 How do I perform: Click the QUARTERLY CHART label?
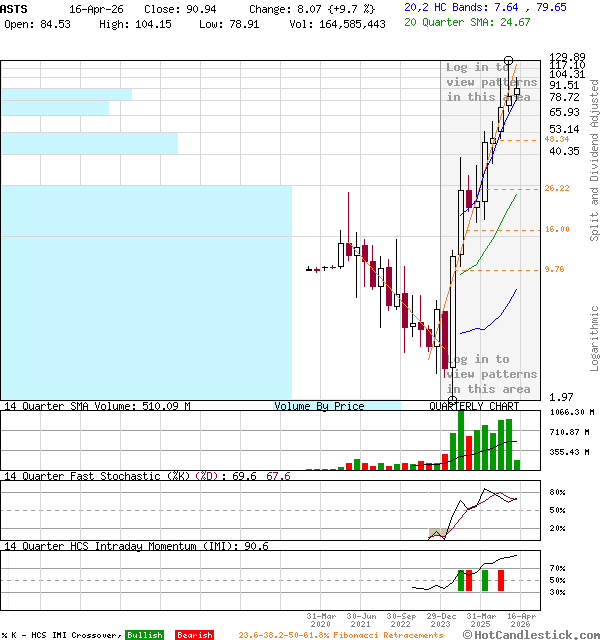click(x=474, y=406)
